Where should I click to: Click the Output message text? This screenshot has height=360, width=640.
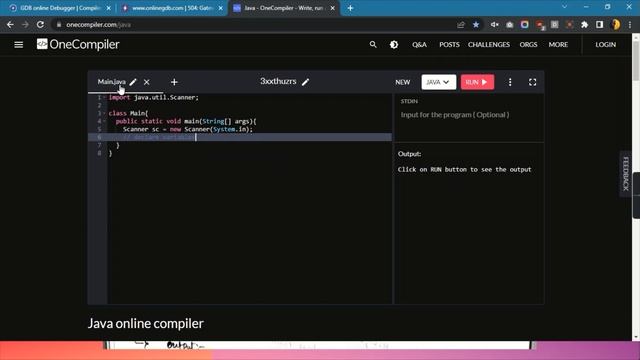click(464, 169)
